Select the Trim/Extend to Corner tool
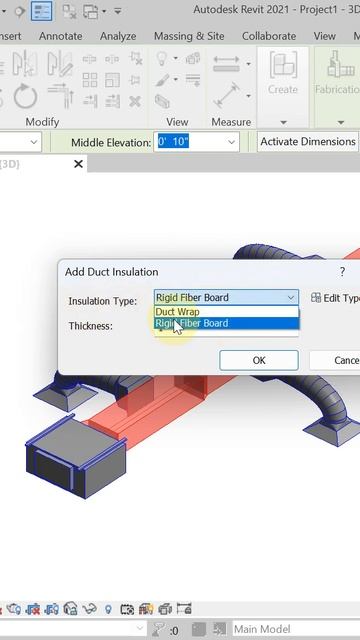This screenshot has height=640, width=360. [x=60, y=96]
